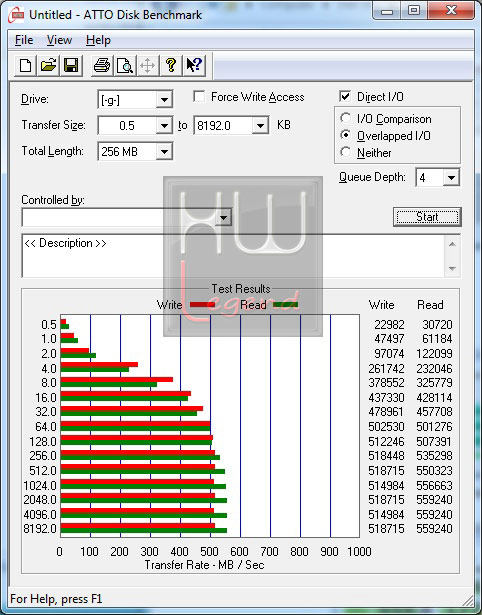The image size is (482, 615).
Task: Open Print Preview from the toolbar
Action: coord(125,65)
